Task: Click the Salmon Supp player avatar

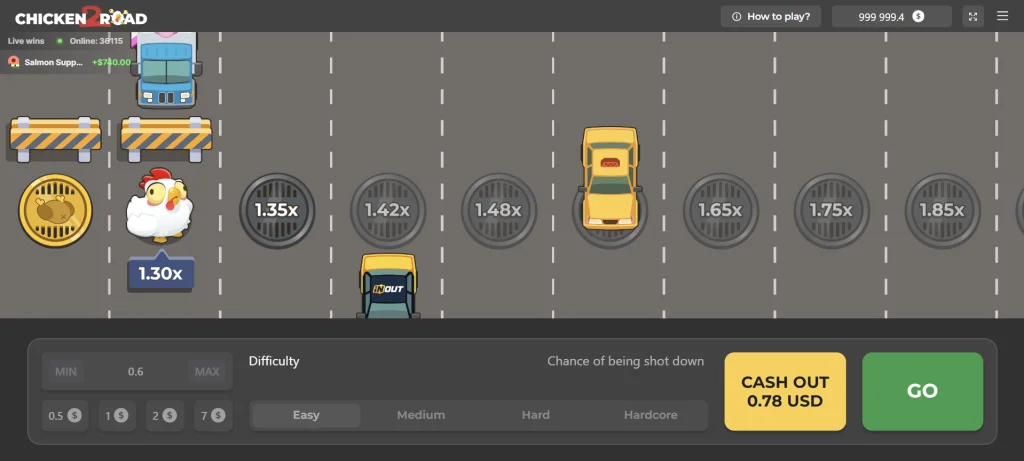Action: click(14, 63)
